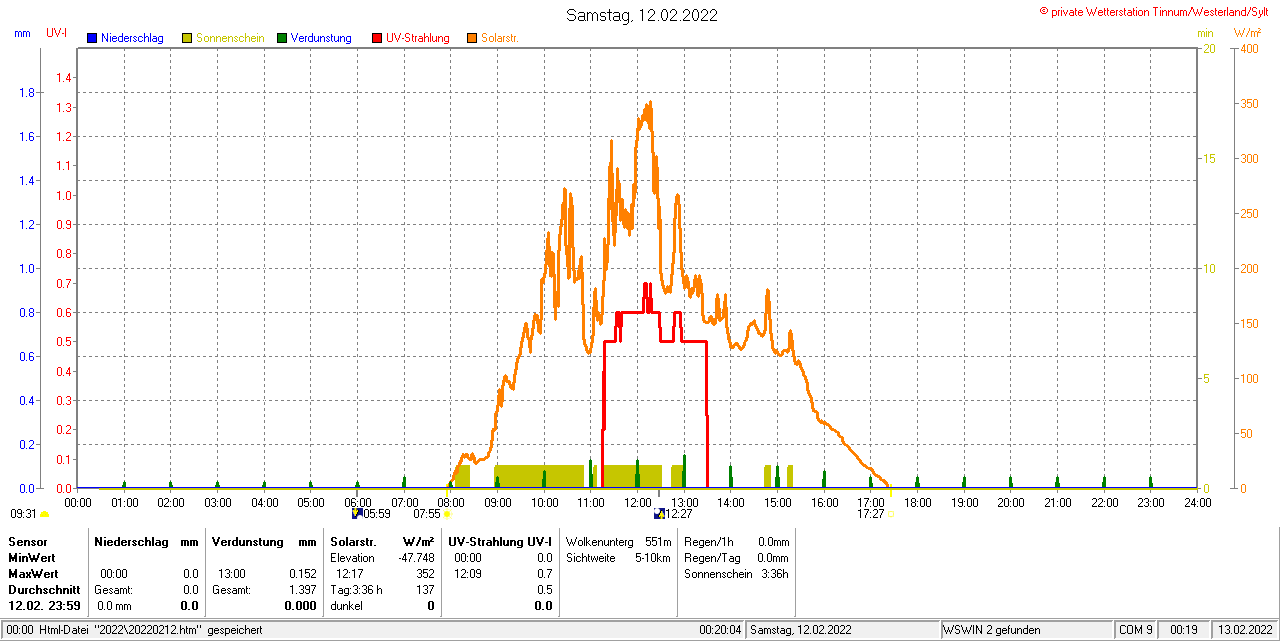Click the red UV-Strahlung legend swatch
Screen dimensions: 1280x641
coord(377,38)
